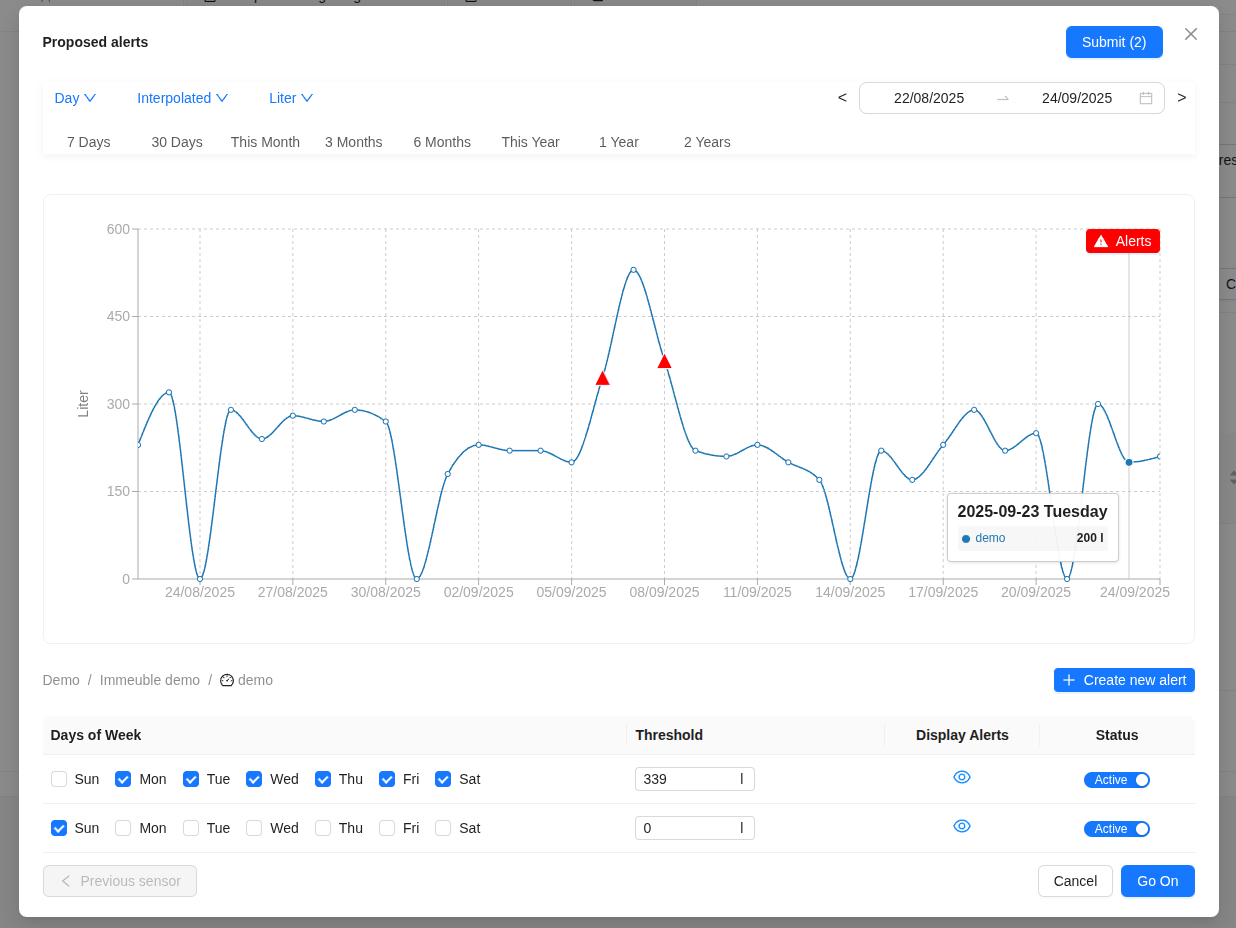Screen dimensions: 1236x928
Task: Open the Day granularity dropdown
Action: (x=75, y=98)
